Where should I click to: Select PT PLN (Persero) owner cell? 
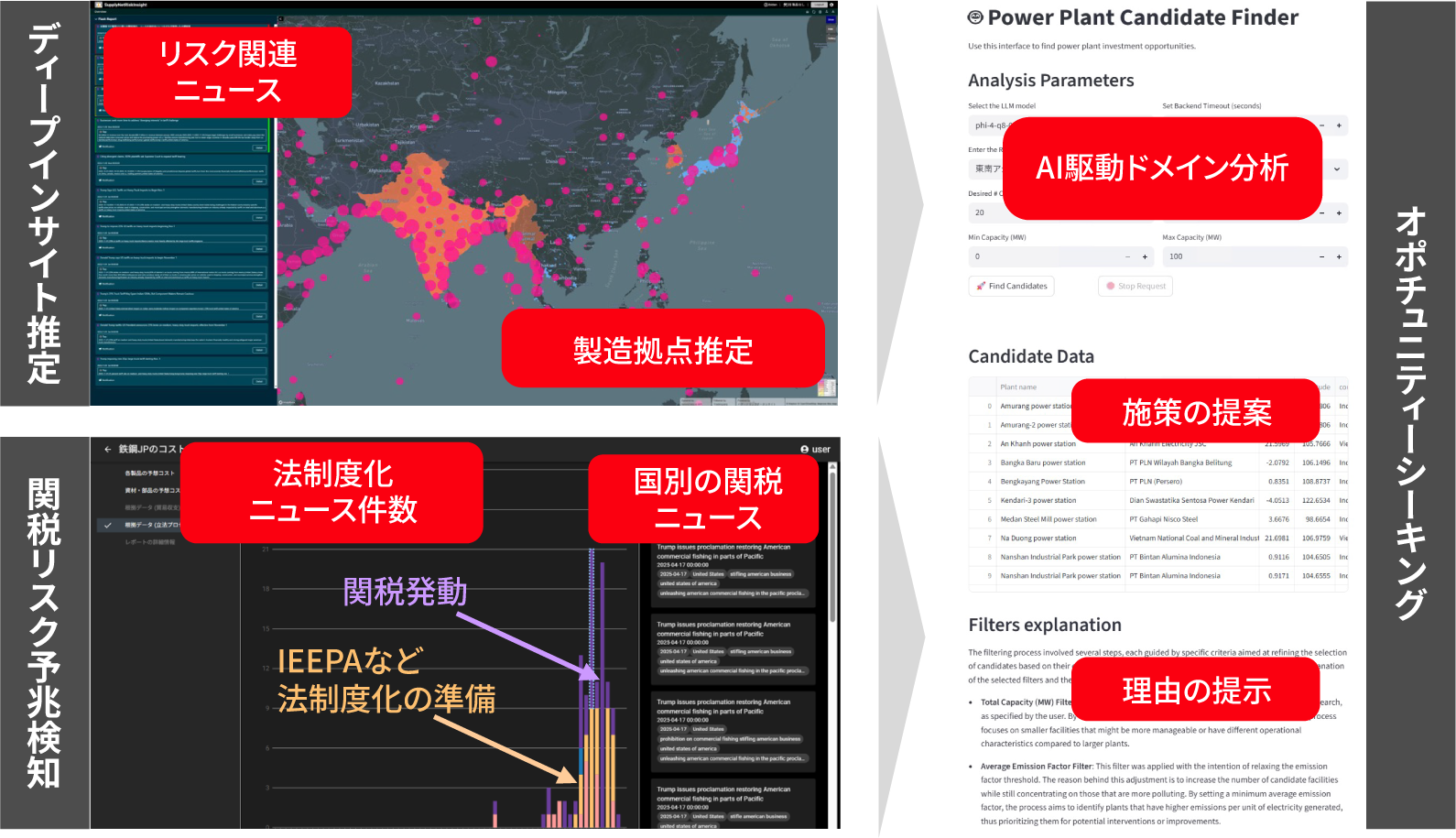1193,481
